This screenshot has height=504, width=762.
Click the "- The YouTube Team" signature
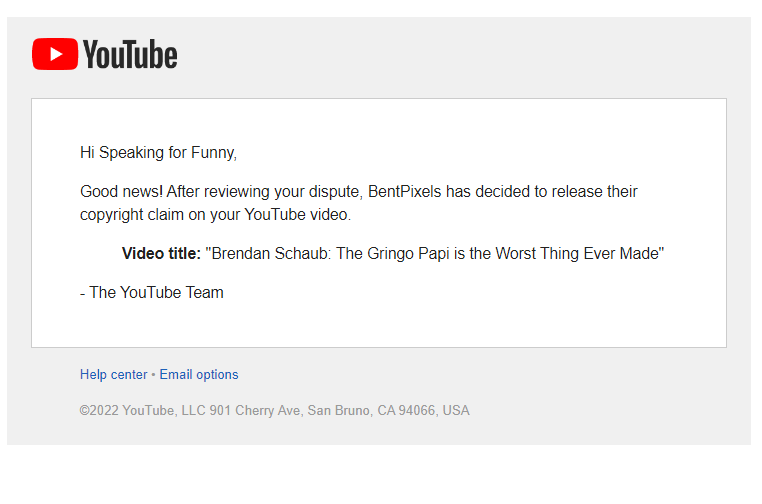[x=152, y=293]
